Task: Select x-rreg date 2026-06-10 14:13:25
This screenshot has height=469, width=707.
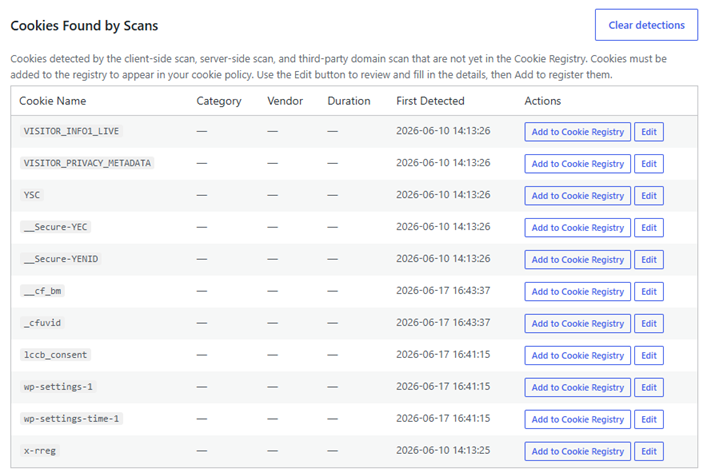Action: pyautogui.click(x=443, y=450)
